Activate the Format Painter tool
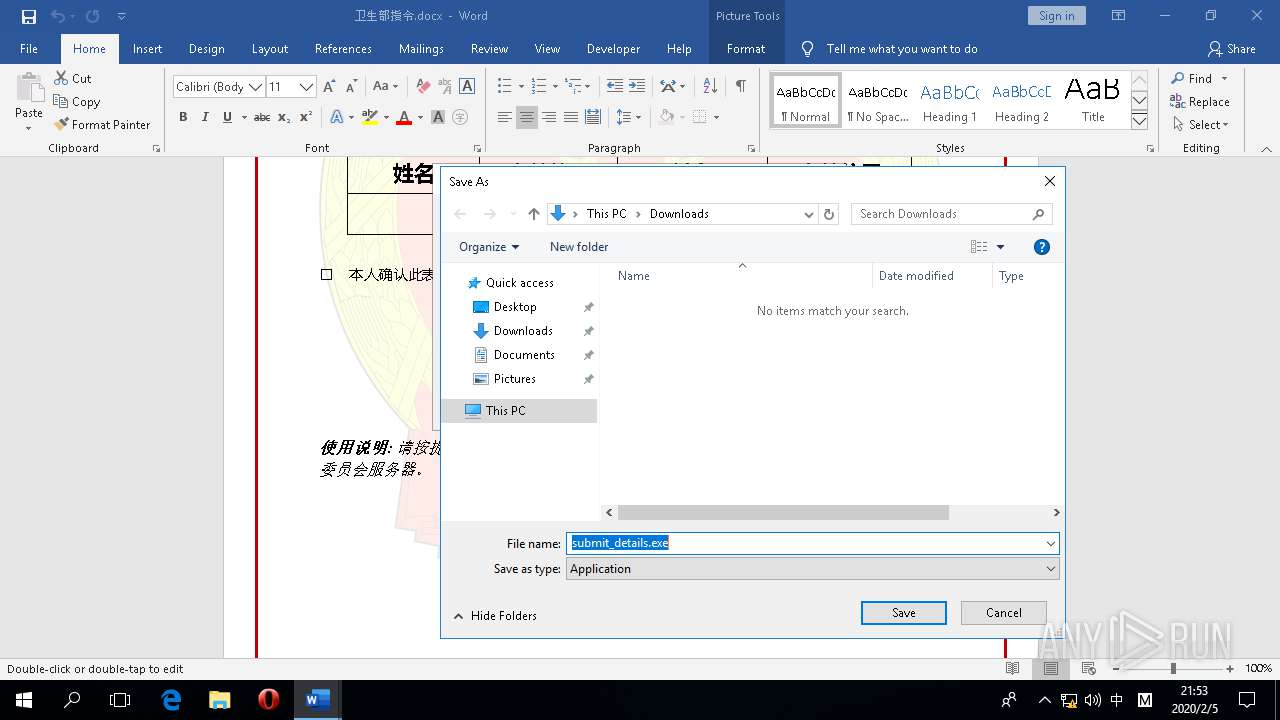The width and height of the screenshot is (1280, 720). point(102,124)
